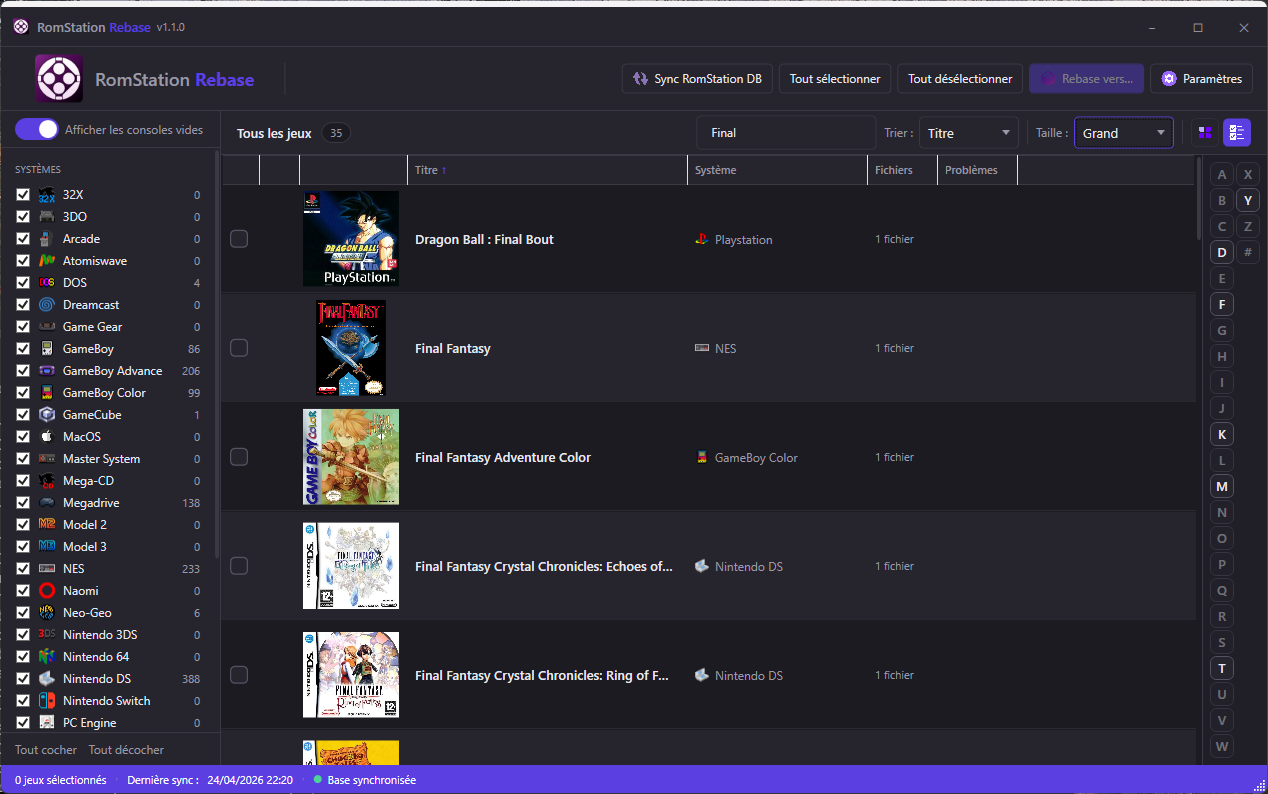Switch to list view icon
1268x794 pixels.
[1237, 133]
